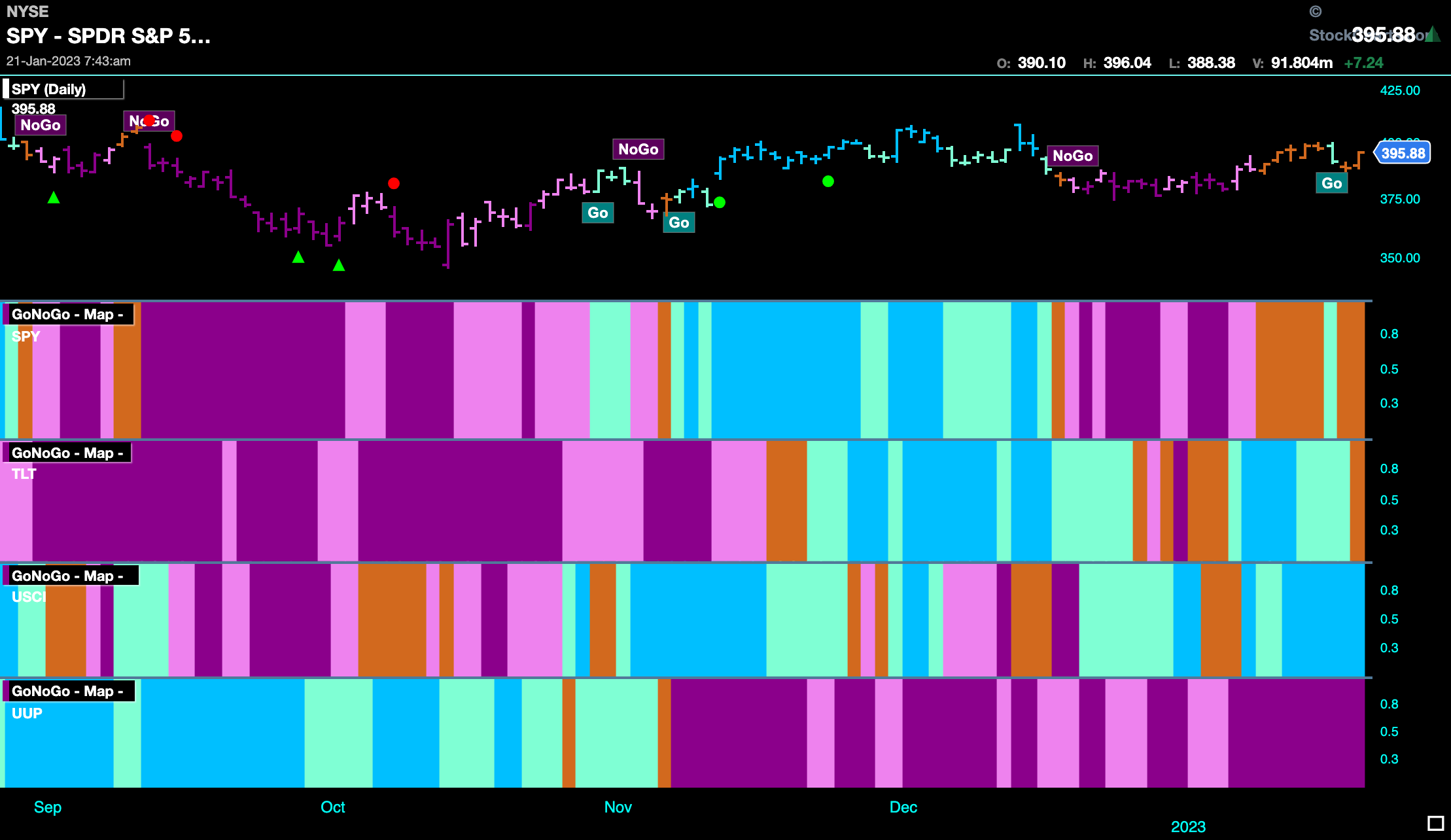The width and height of the screenshot is (1451, 840).
Task: Click the purple January block in UUP map
Action: pyautogui.click(x=1297, y=733)
